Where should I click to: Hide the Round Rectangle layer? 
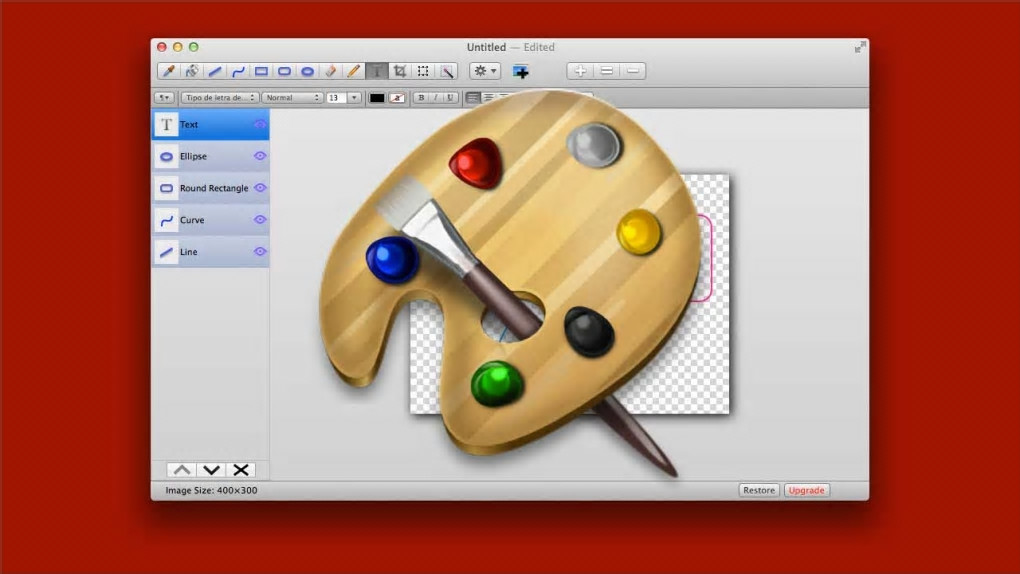tap(260, 187)
